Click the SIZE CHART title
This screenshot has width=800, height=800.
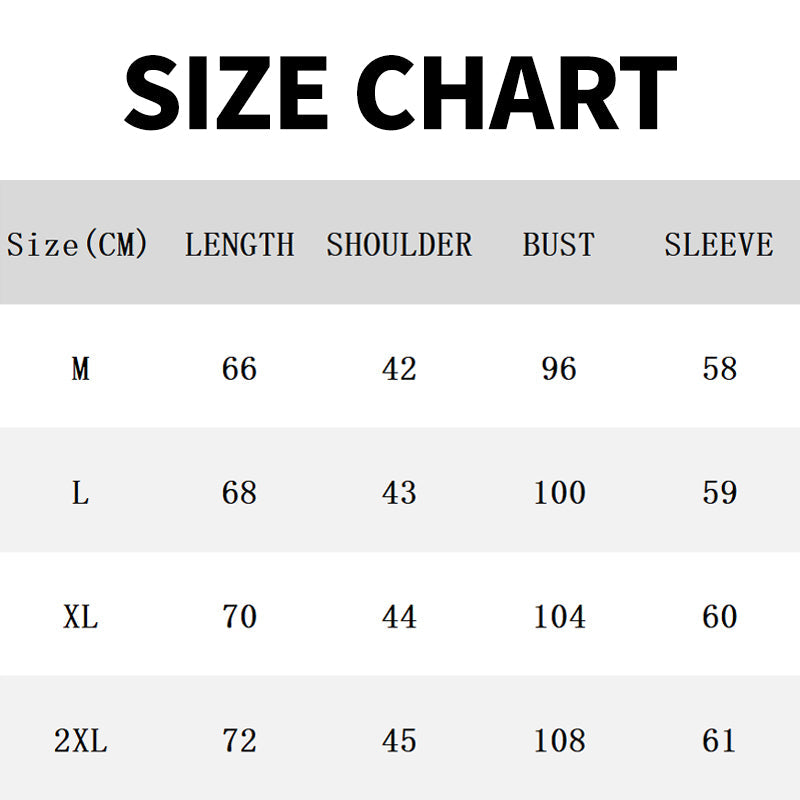pos(400,90)
